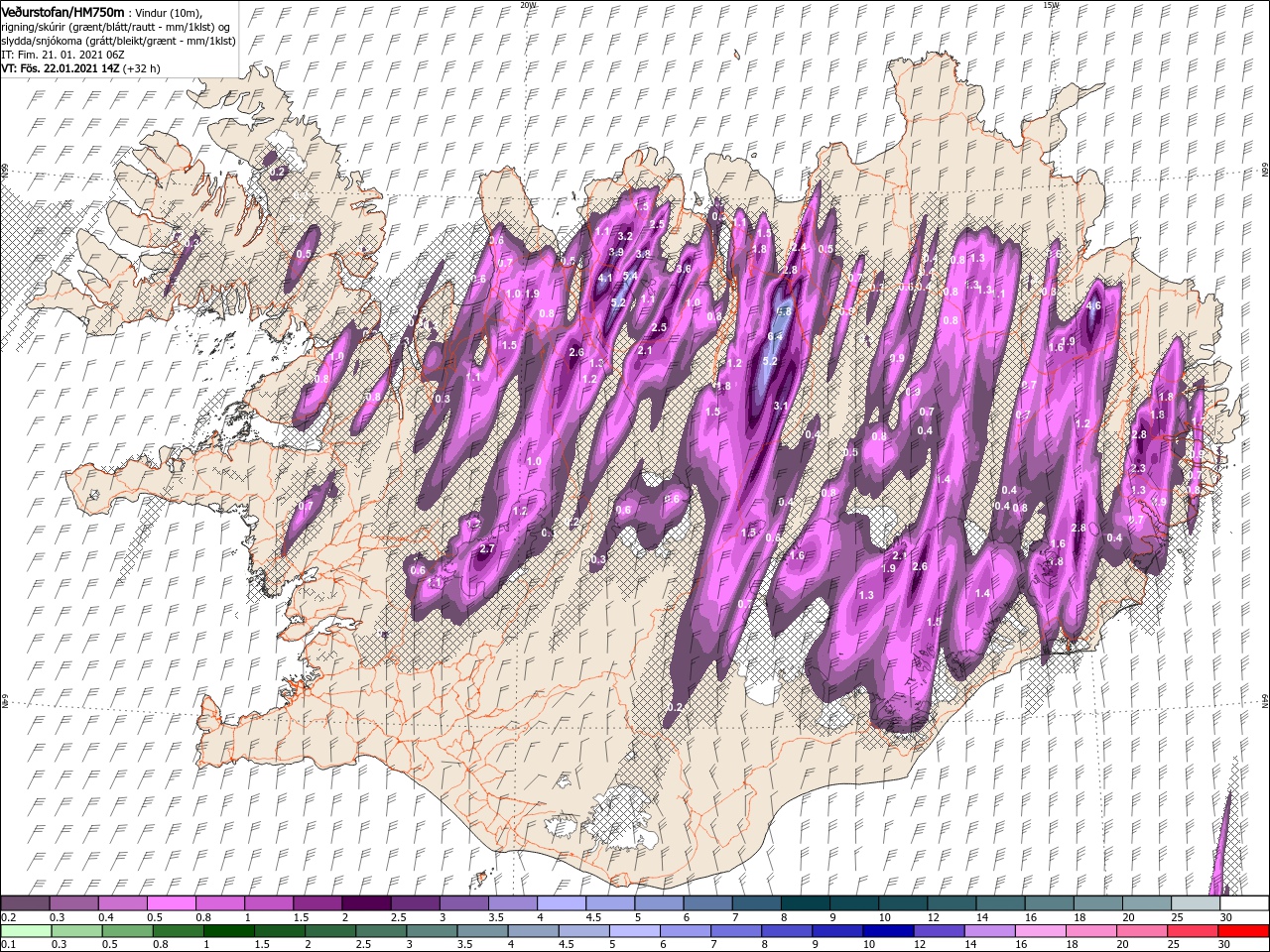Click the 'VT: Fös. 22.01.2021 14Z' valid time
1270x952 pixels.
click(x=60, y=68)
